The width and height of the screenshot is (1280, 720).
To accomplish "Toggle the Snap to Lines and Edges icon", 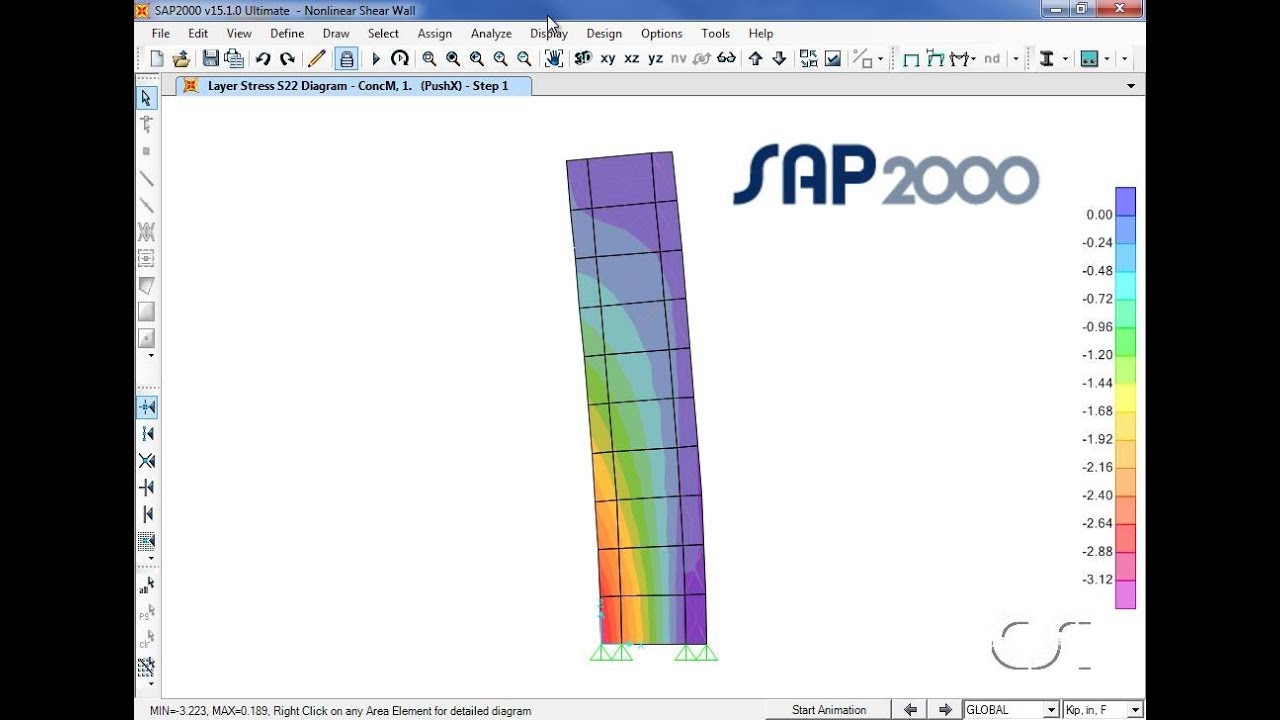I will point(146,514).
